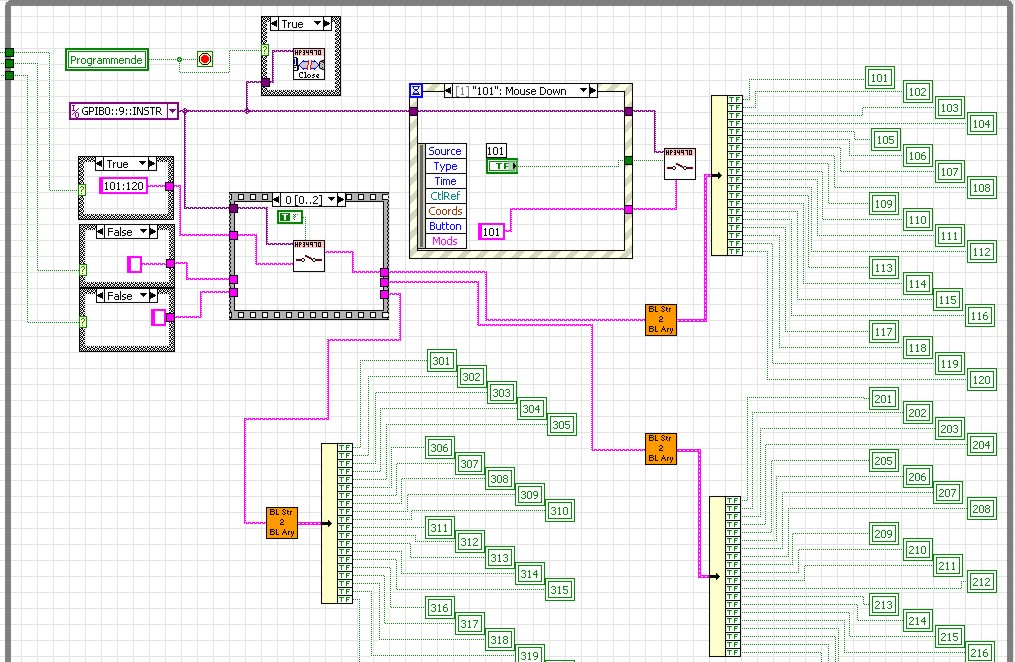Select the Source event data node item
This screenshot has height=662, width=1015.
[445, 151]
